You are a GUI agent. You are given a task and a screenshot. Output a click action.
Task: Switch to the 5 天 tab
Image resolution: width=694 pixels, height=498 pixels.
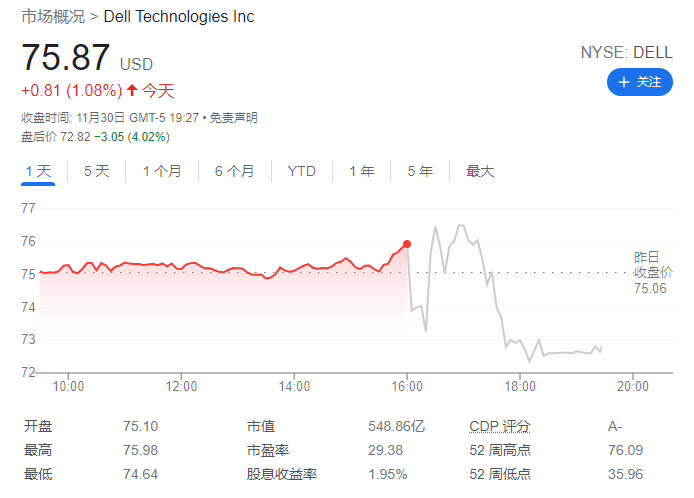pyautogui.click(x=96, y=171)
